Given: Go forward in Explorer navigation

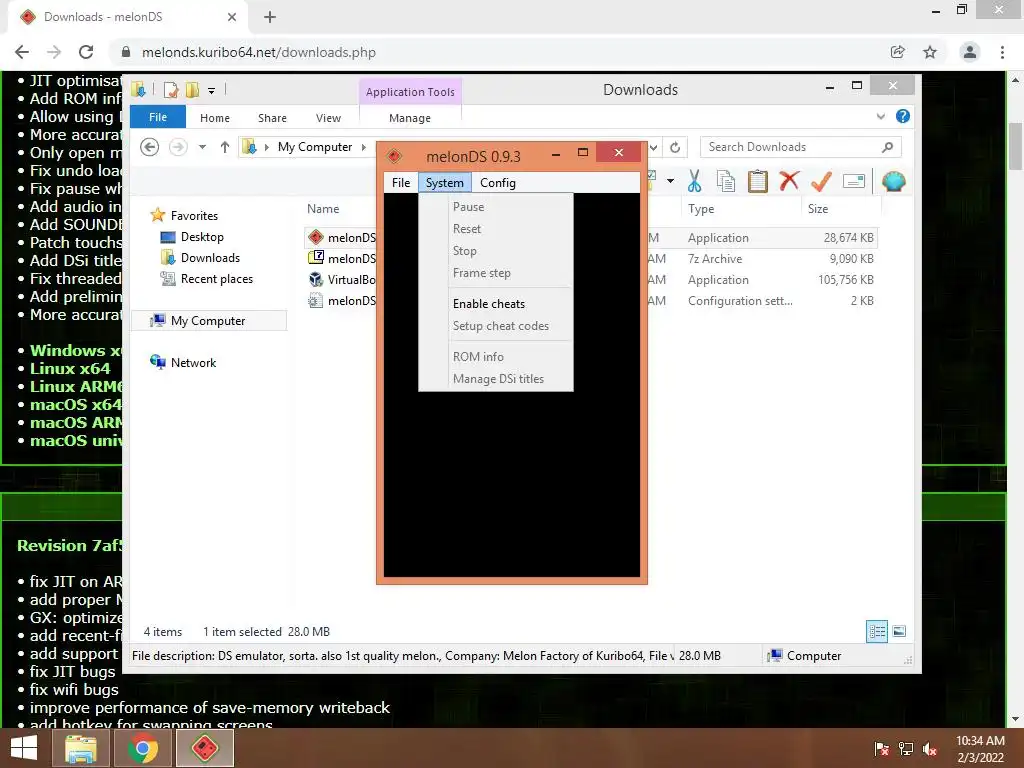Looking at the screenshot, I should tap(178, 147).
